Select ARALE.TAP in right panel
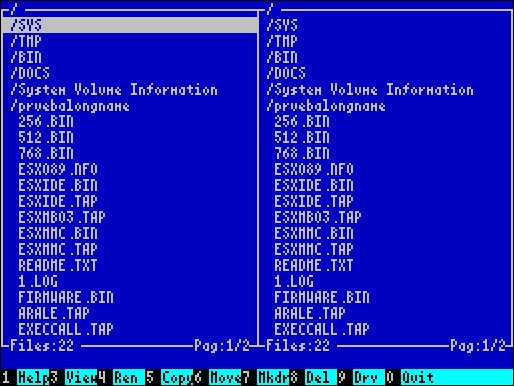The width and height of the screenshot is (514, 386). (310, 313)
